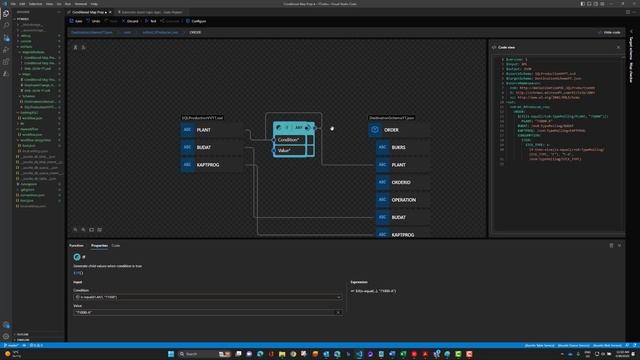This screenshot has height=360, width=640.
Task: Select Value input of If node
Action: 289,150
